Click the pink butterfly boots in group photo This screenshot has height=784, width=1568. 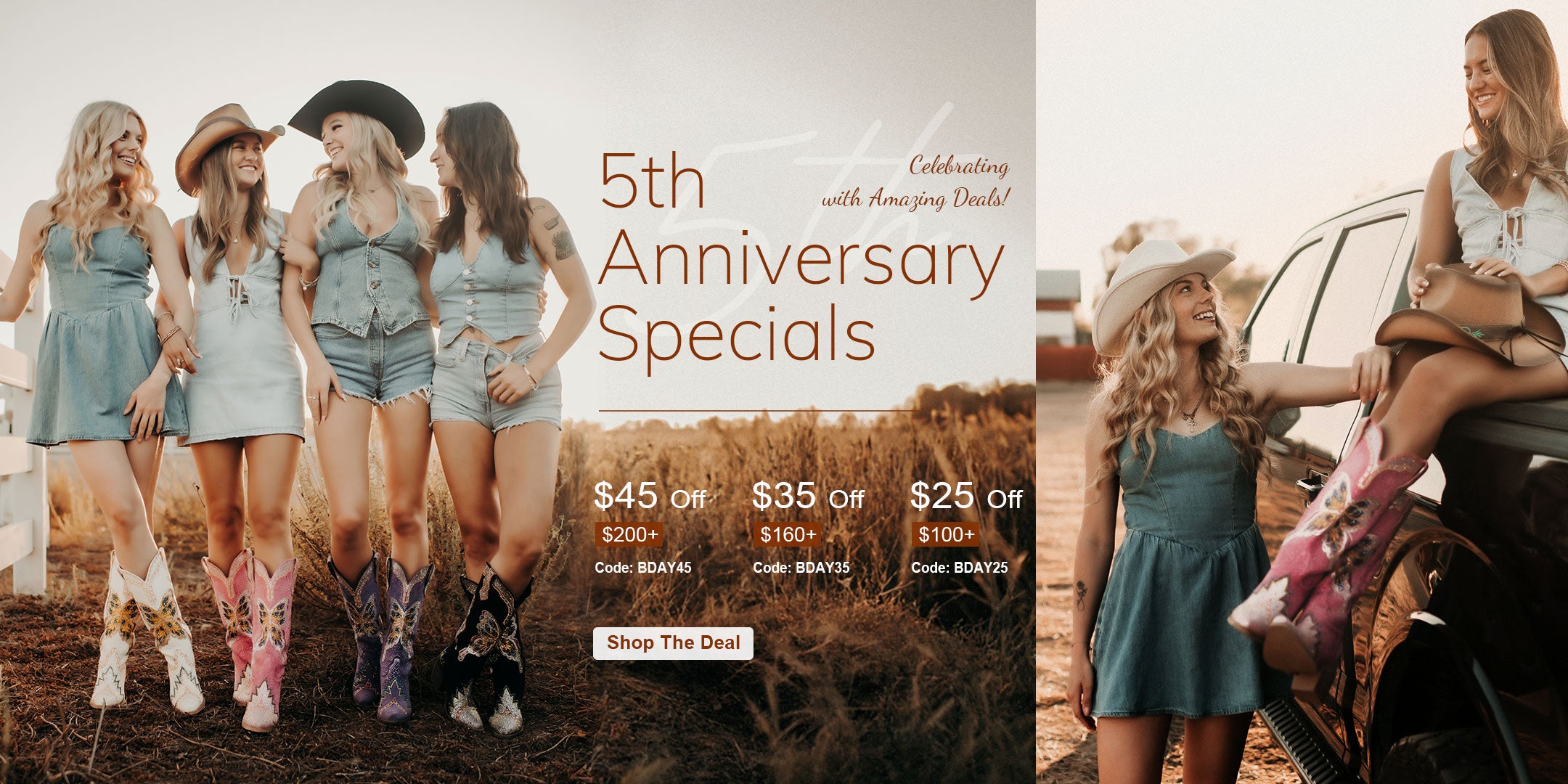250,637
